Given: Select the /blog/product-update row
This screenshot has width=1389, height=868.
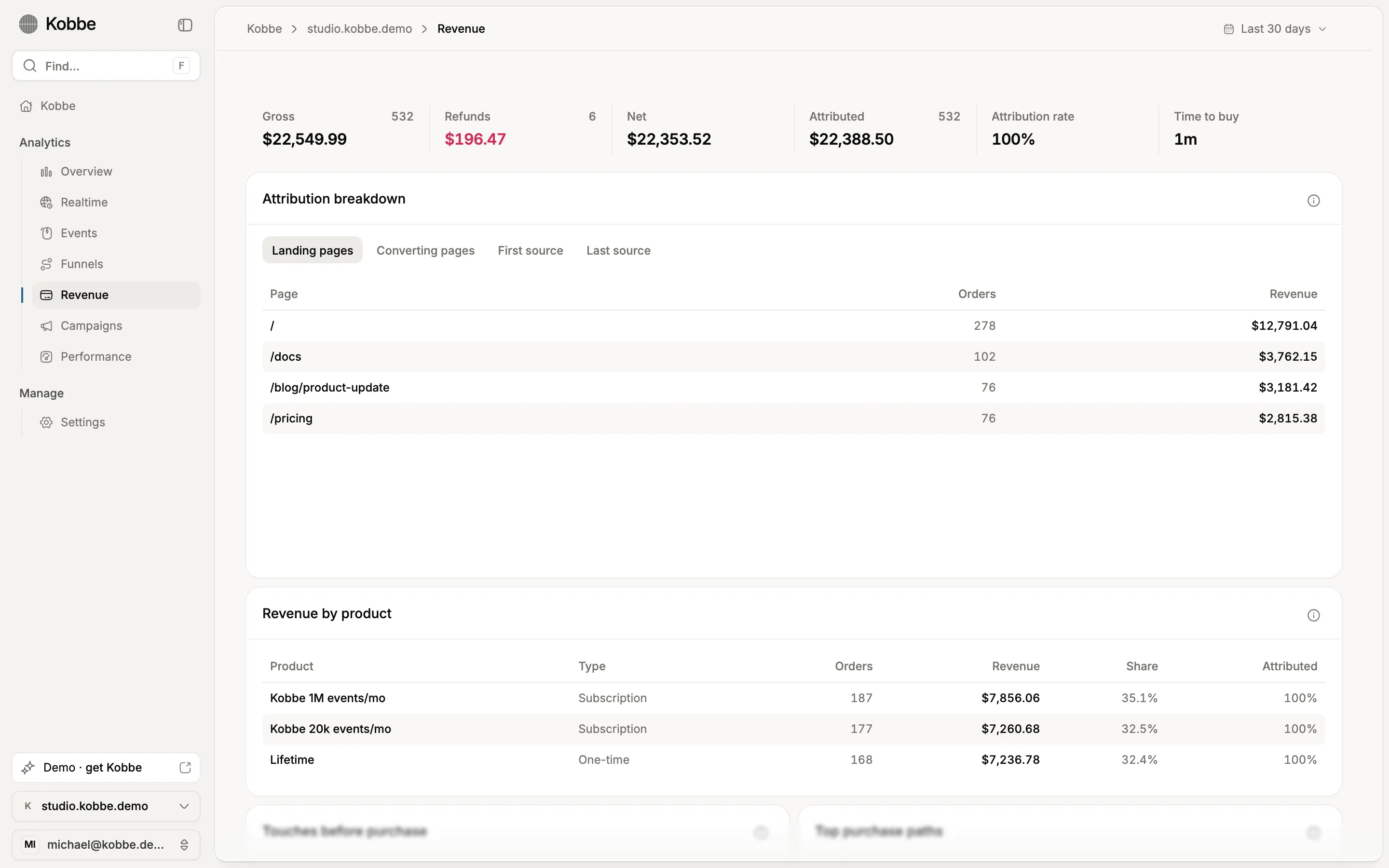Looking at the screenshot, I should pos(794,388).
